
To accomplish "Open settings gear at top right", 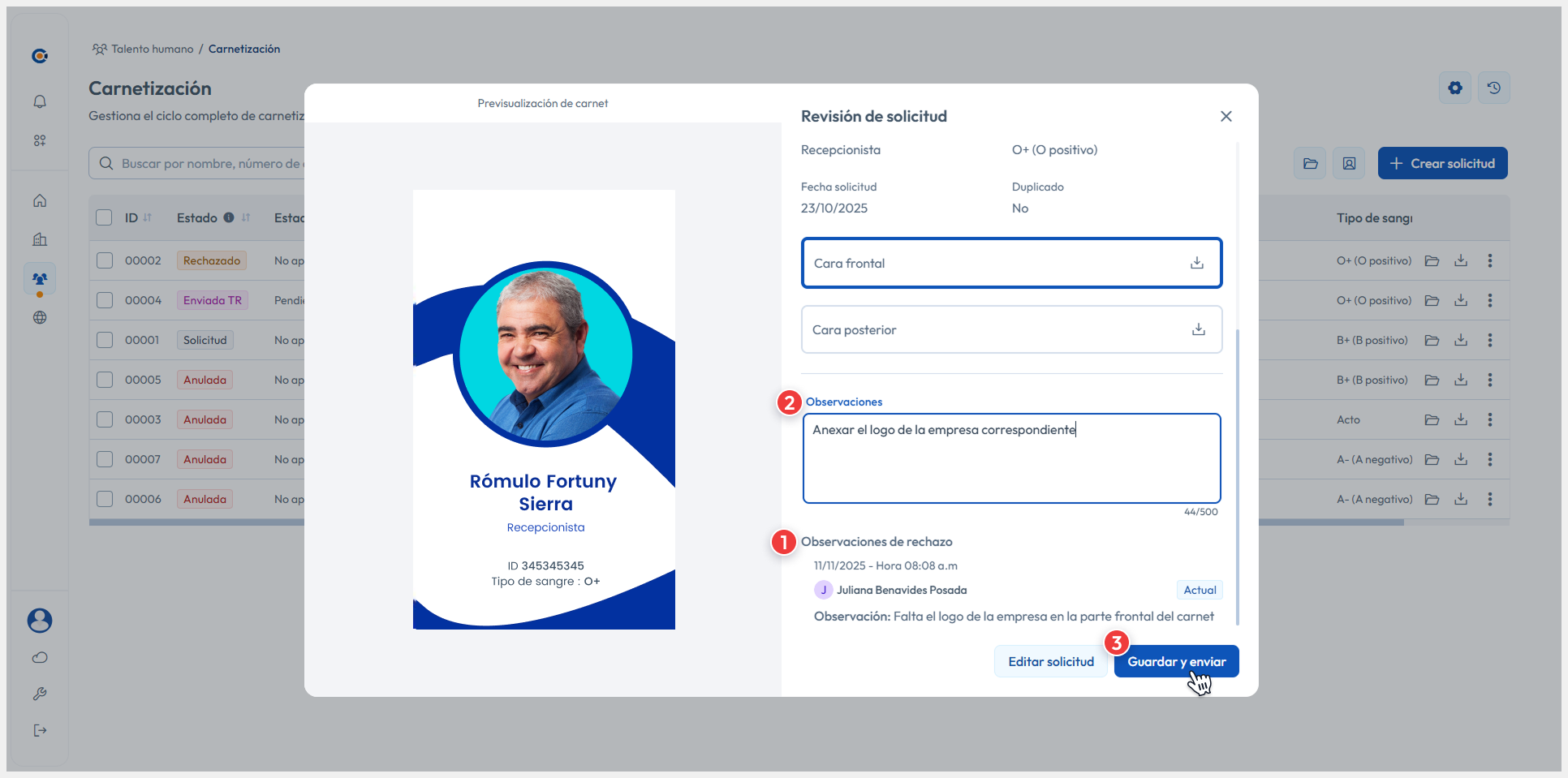I will (x=1454, y=88).
